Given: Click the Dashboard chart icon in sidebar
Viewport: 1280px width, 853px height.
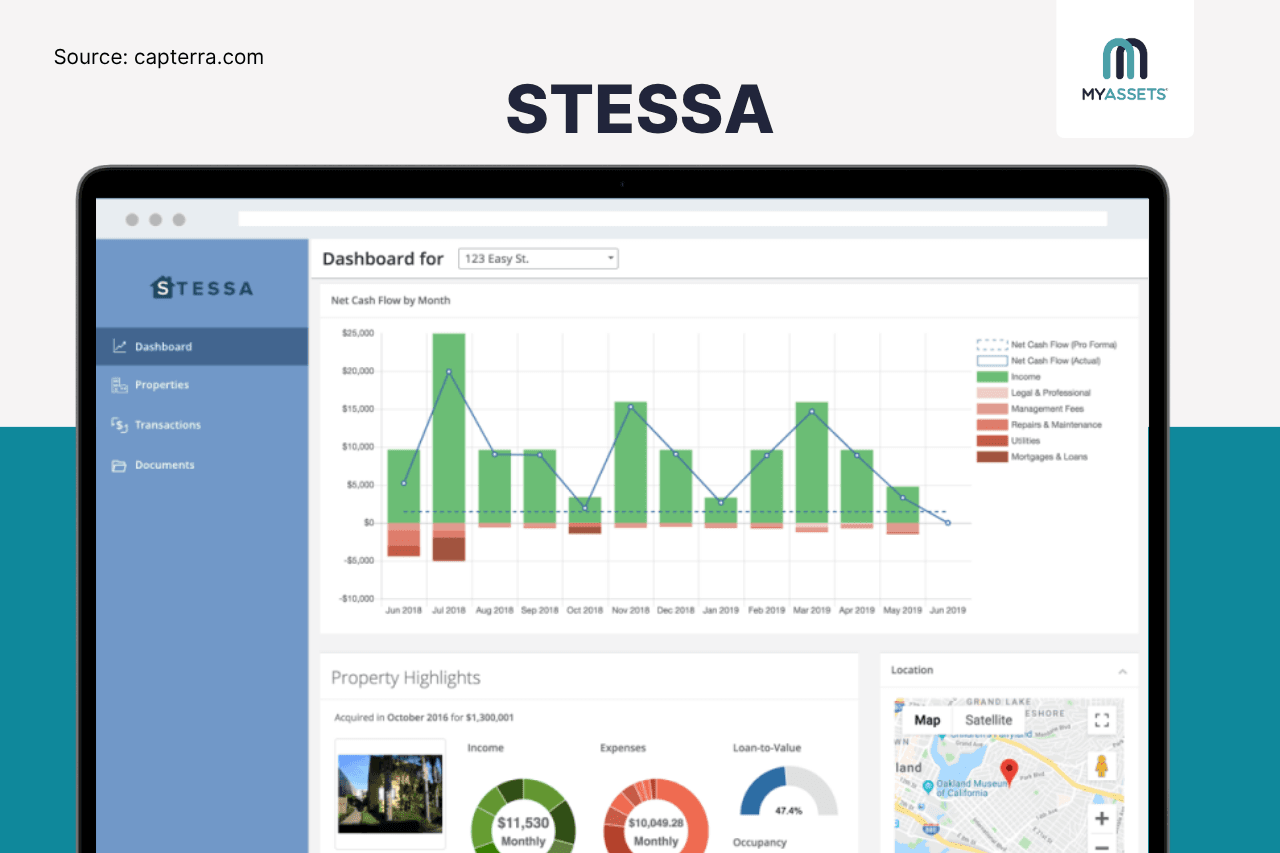Looking at the screenshot, I should pyautogui.click(x=119, y=347).
